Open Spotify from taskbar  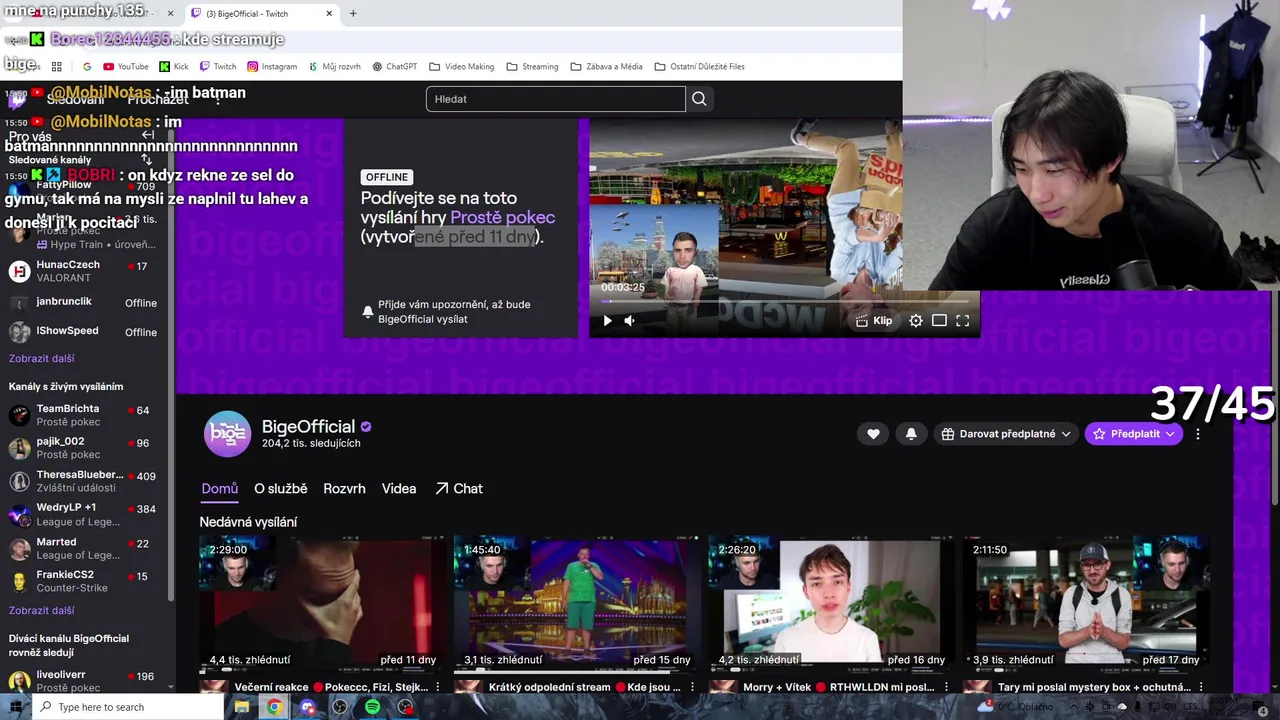[372, 707]
